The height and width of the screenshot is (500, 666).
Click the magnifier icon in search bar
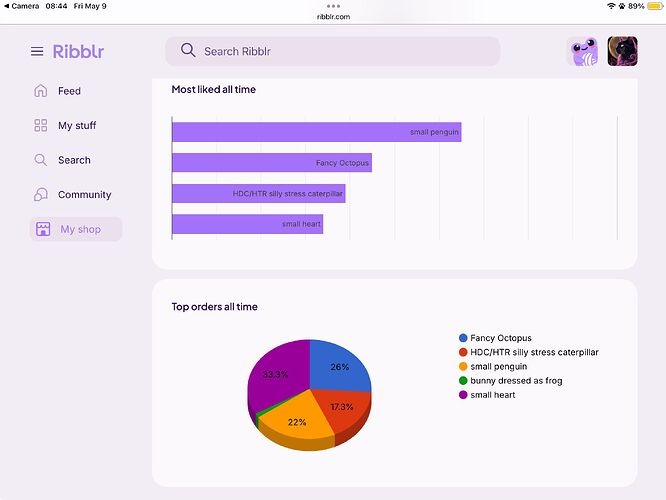[x=188, y=50]
